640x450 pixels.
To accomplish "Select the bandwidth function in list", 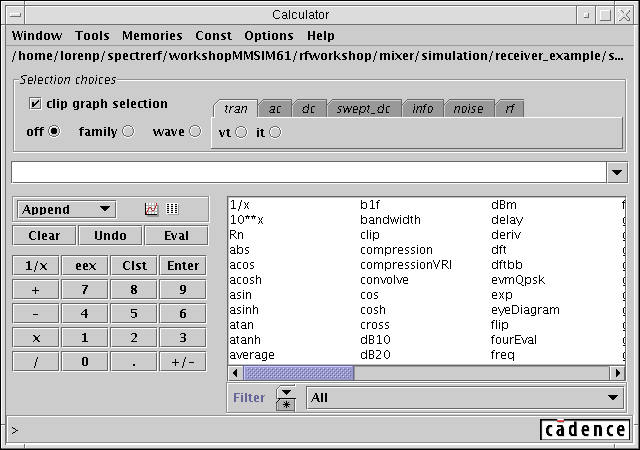I will coord(390,219).
